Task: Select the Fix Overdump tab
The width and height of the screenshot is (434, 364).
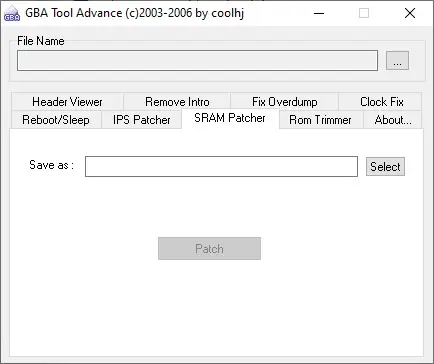Action: tap(285, 102)
